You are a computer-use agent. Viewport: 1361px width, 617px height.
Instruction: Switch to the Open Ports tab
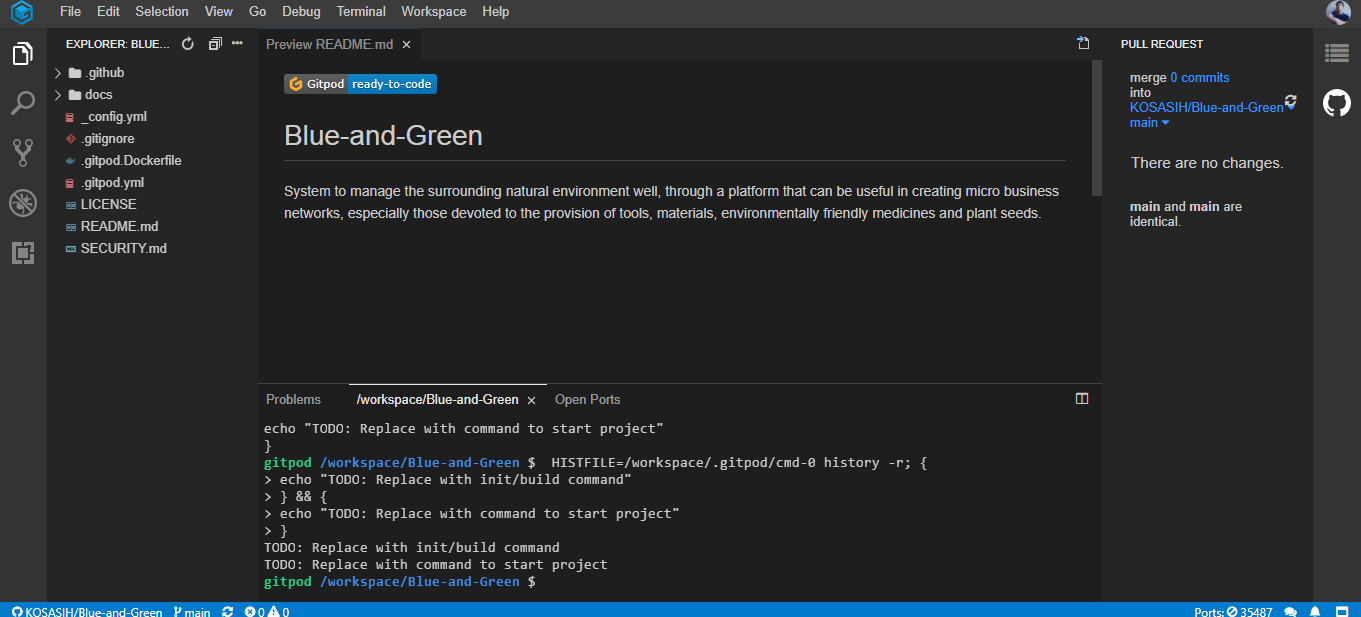point(587,399)
